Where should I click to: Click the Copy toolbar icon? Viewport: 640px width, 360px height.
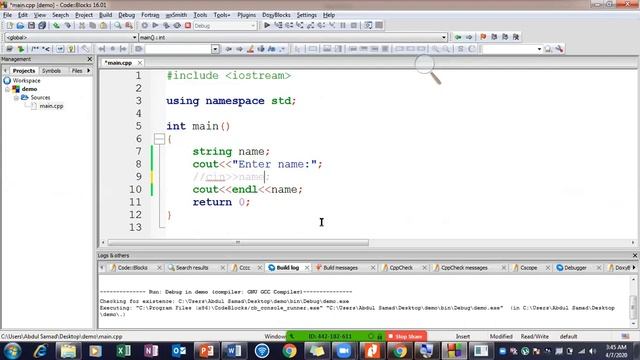tap(93, 25)
